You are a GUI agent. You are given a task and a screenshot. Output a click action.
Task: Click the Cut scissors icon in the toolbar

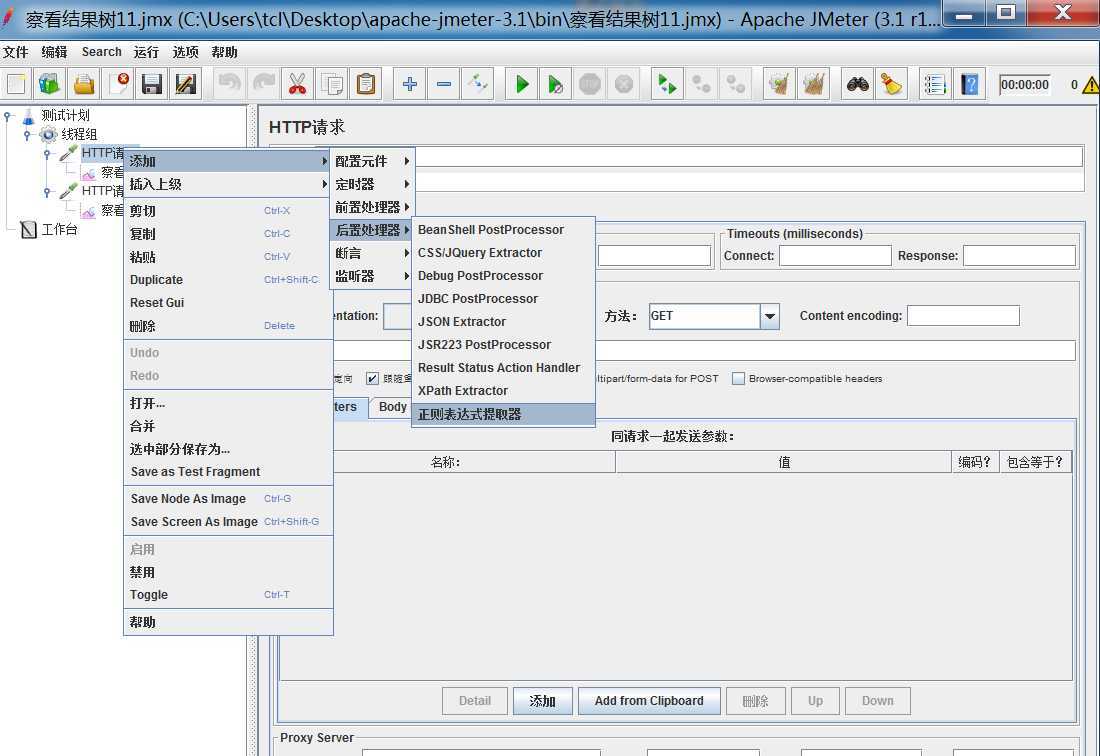pyautogui.click(x=297, y=85)
